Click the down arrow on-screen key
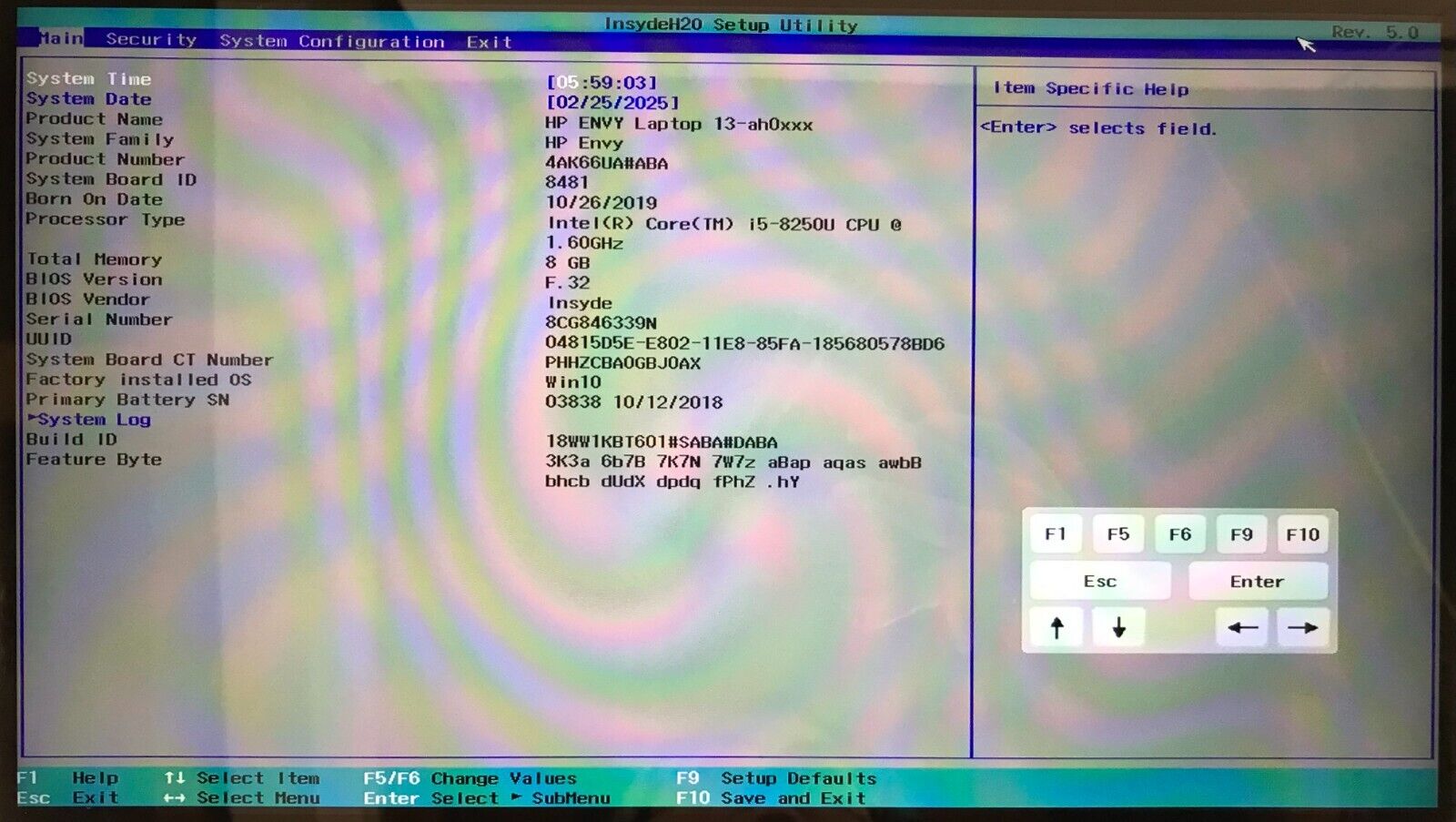 (x=1118, y=627)
